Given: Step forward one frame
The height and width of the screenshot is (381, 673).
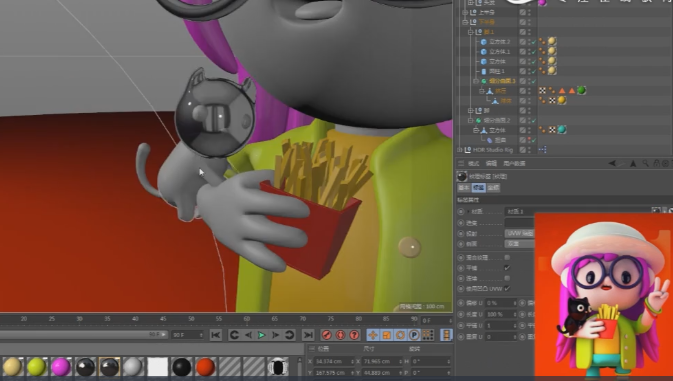Looking at the screenshot, I should click(276, 335).
